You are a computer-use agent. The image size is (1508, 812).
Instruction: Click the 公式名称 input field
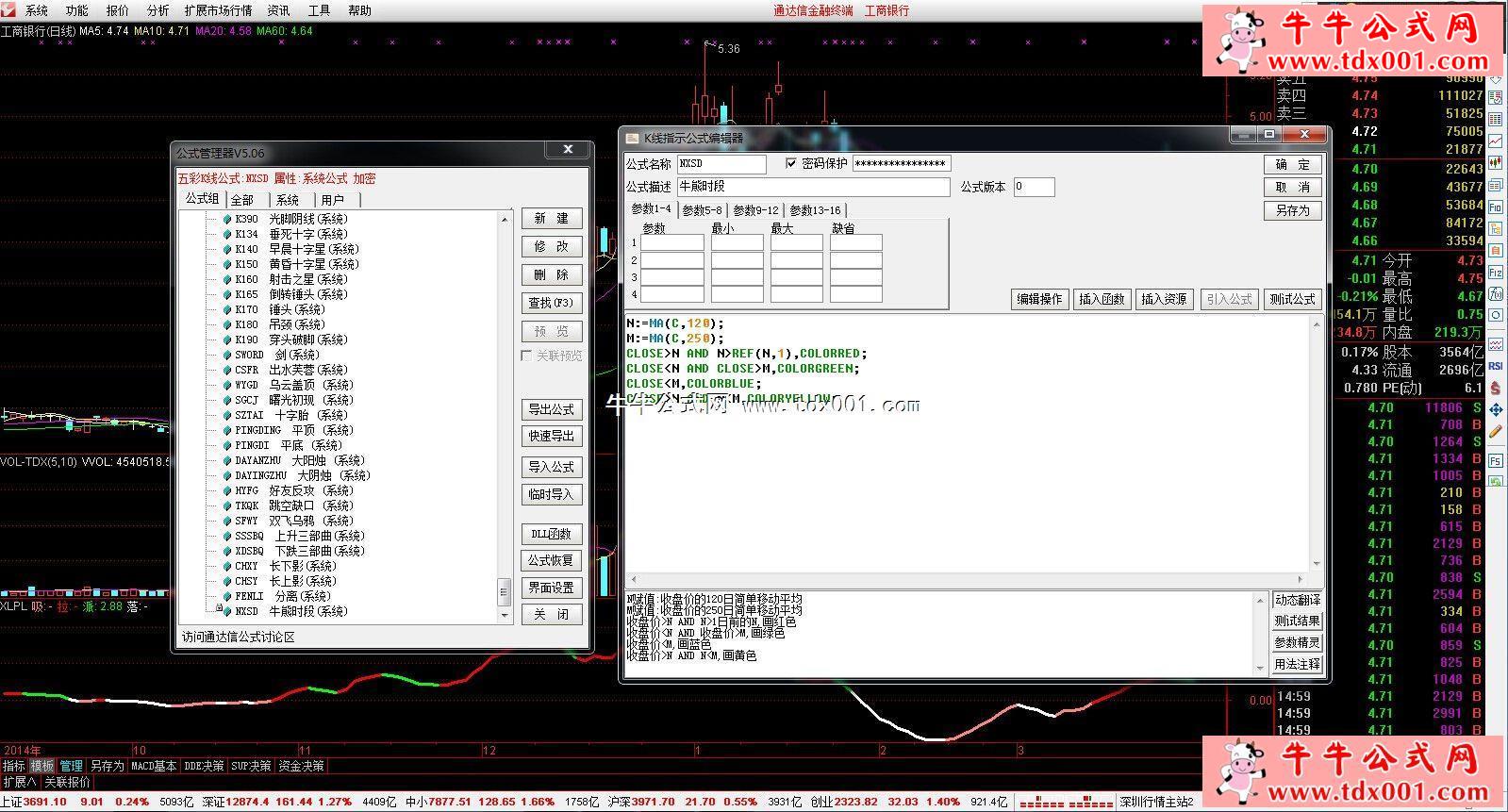[721, 164]
